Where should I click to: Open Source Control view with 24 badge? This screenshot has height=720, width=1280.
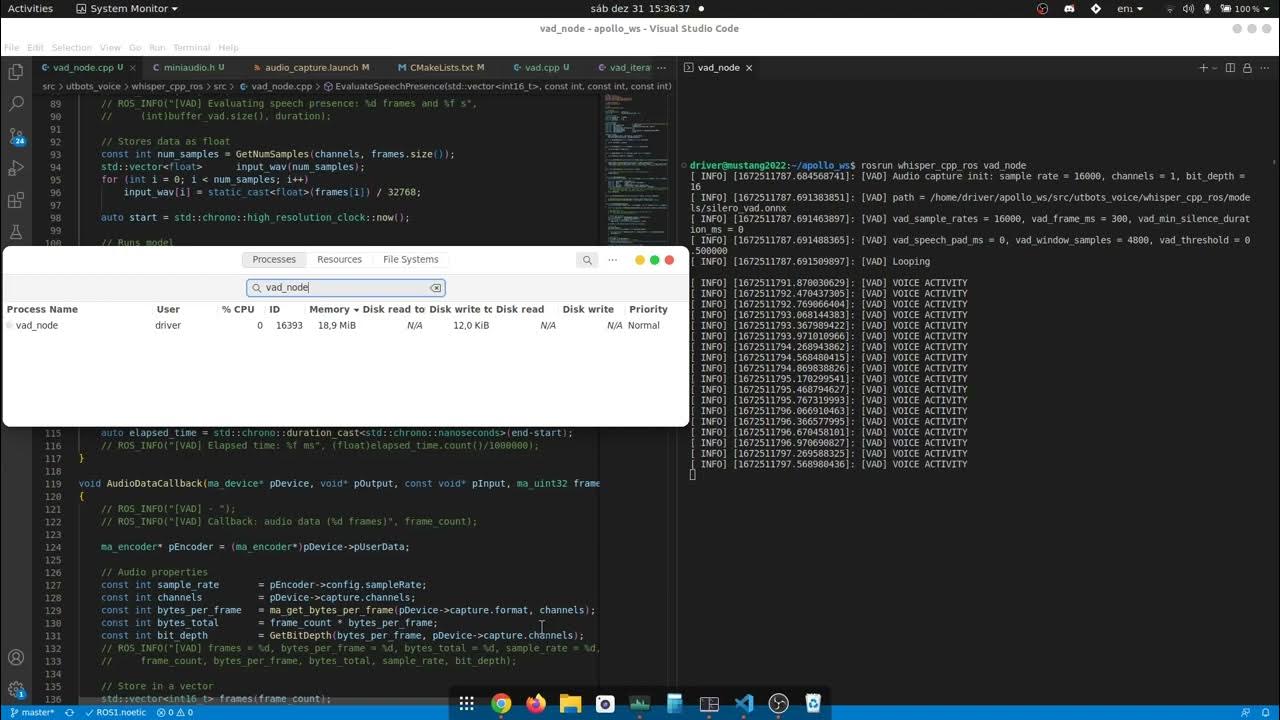click(x=16, y=136)
